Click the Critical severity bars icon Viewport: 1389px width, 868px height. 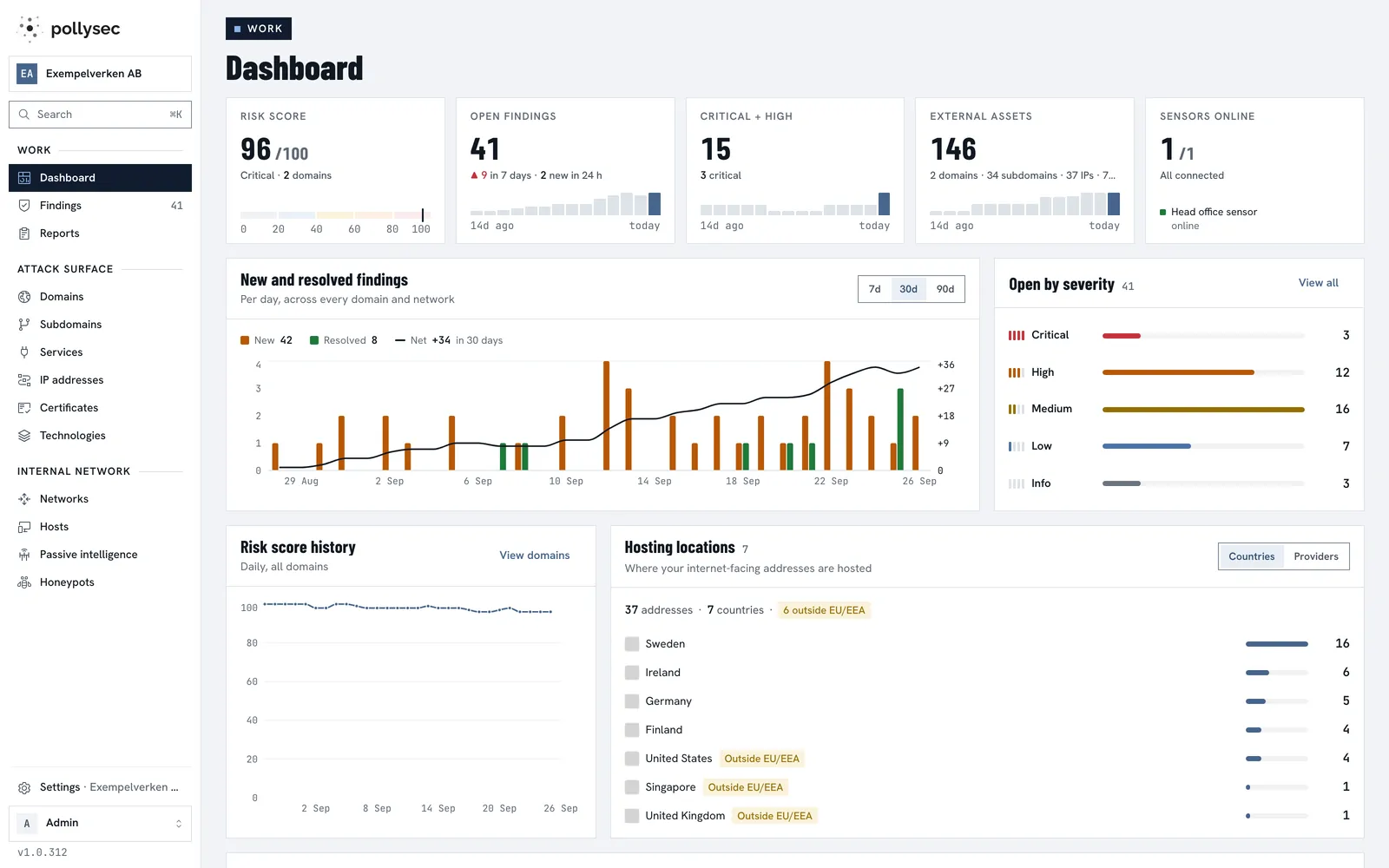[1017, 335]
